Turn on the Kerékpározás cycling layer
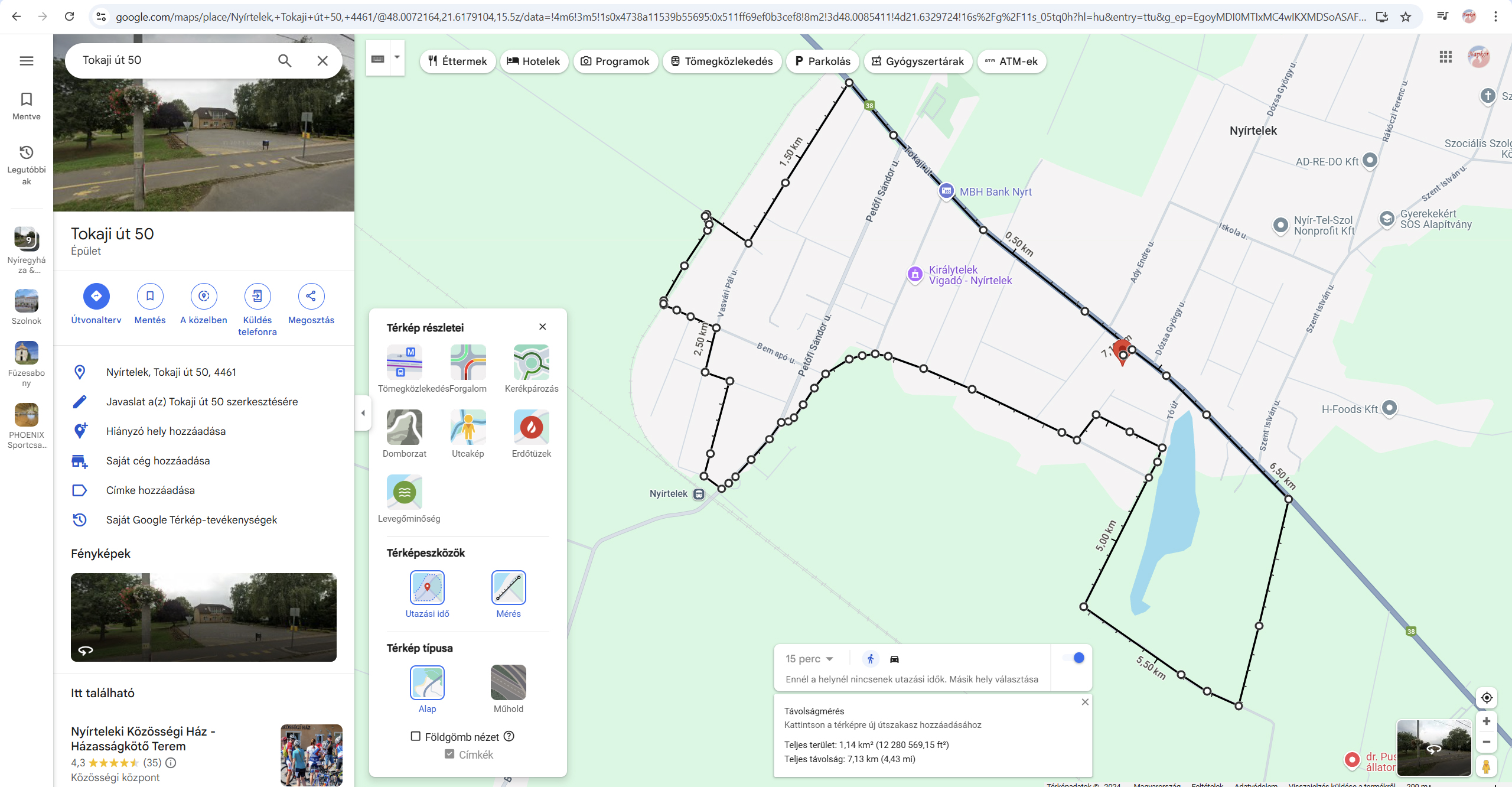1512x787 pixels. click(531, 362)
